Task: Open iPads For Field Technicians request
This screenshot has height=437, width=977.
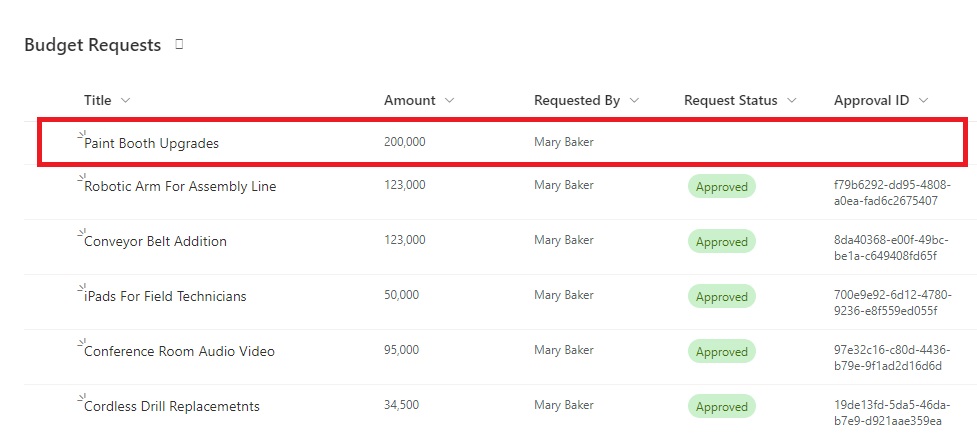Action: (165, 296)
